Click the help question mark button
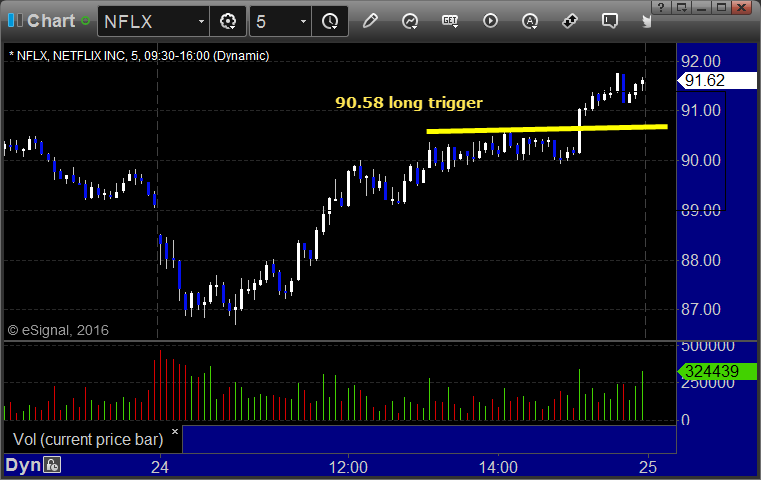This screenshot has height=480, width=761. 661,7
